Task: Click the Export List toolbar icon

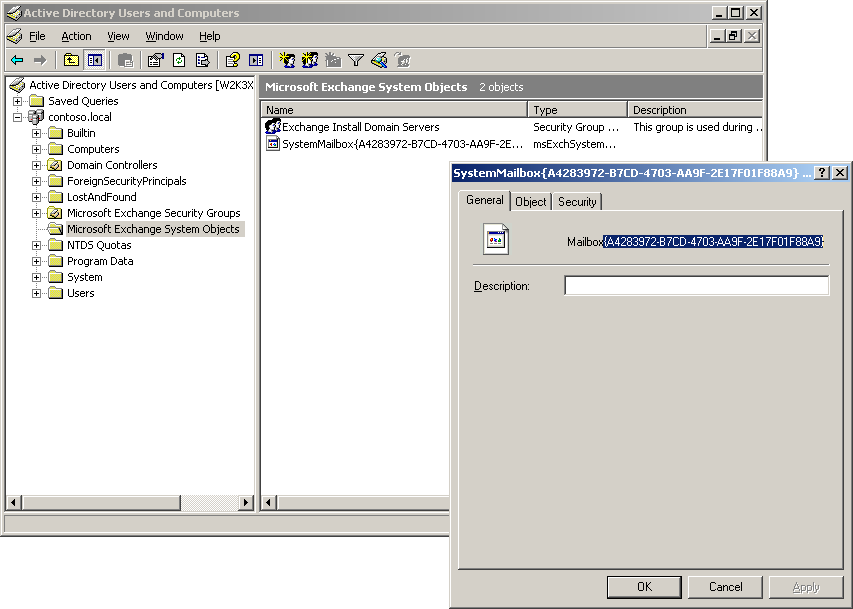Action: point(202,60)
